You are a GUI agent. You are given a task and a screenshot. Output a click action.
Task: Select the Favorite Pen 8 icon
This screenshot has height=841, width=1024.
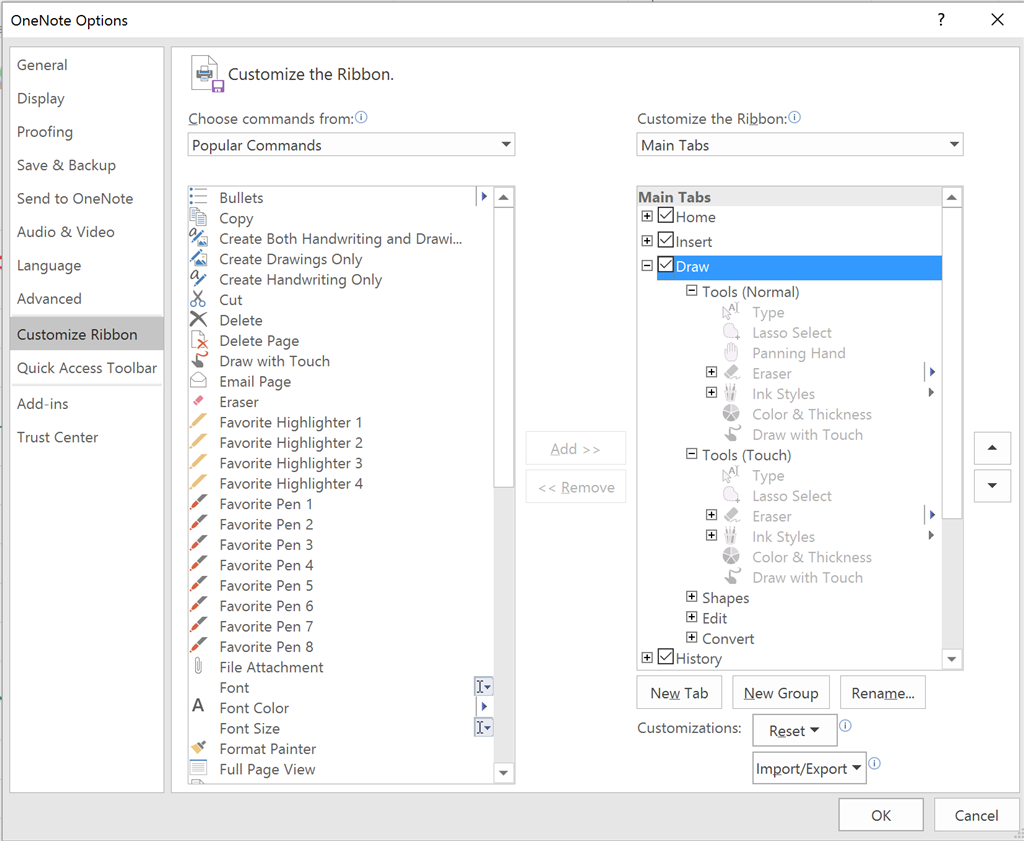pyautogui.click(x=199, y=646)
